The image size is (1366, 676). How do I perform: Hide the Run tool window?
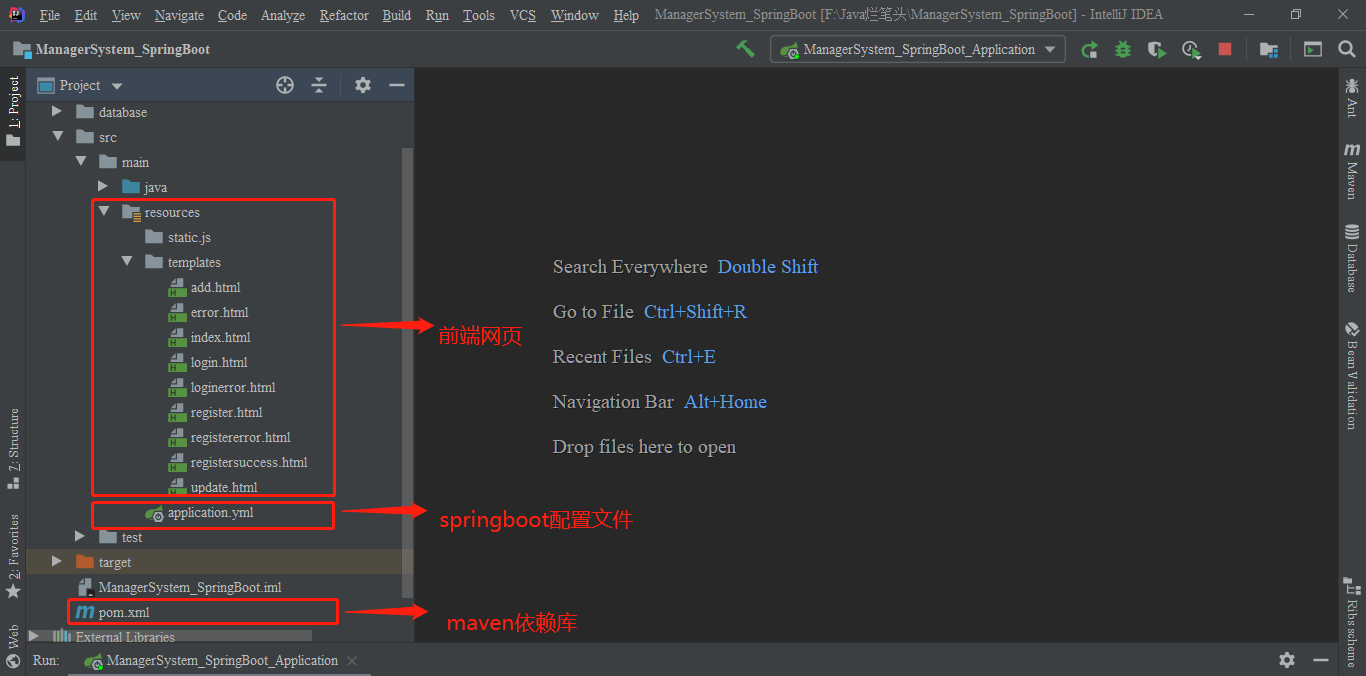1321,660
